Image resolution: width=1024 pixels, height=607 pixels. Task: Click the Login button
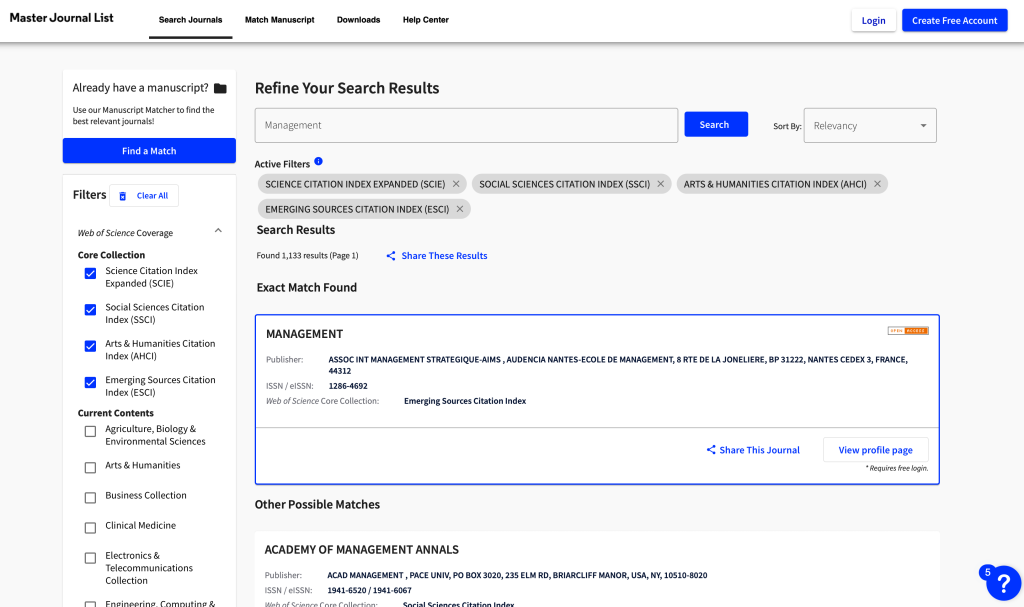874,20
